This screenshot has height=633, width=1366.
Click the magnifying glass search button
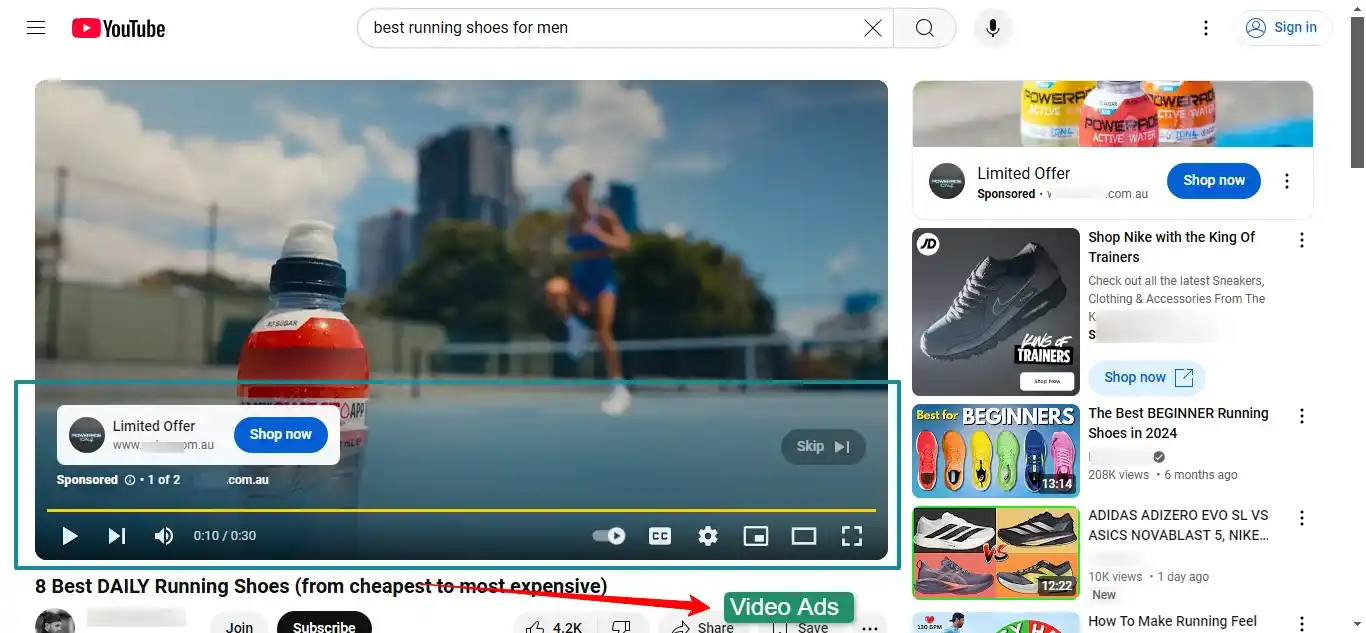tap(925, 28)
